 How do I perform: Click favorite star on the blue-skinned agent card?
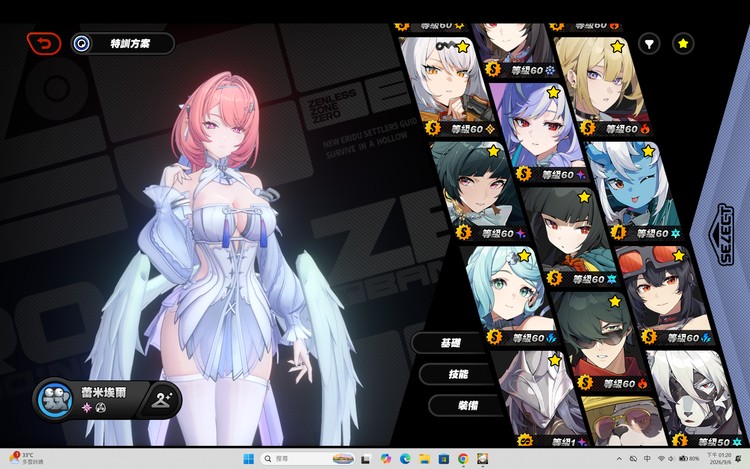click(648, 151)
